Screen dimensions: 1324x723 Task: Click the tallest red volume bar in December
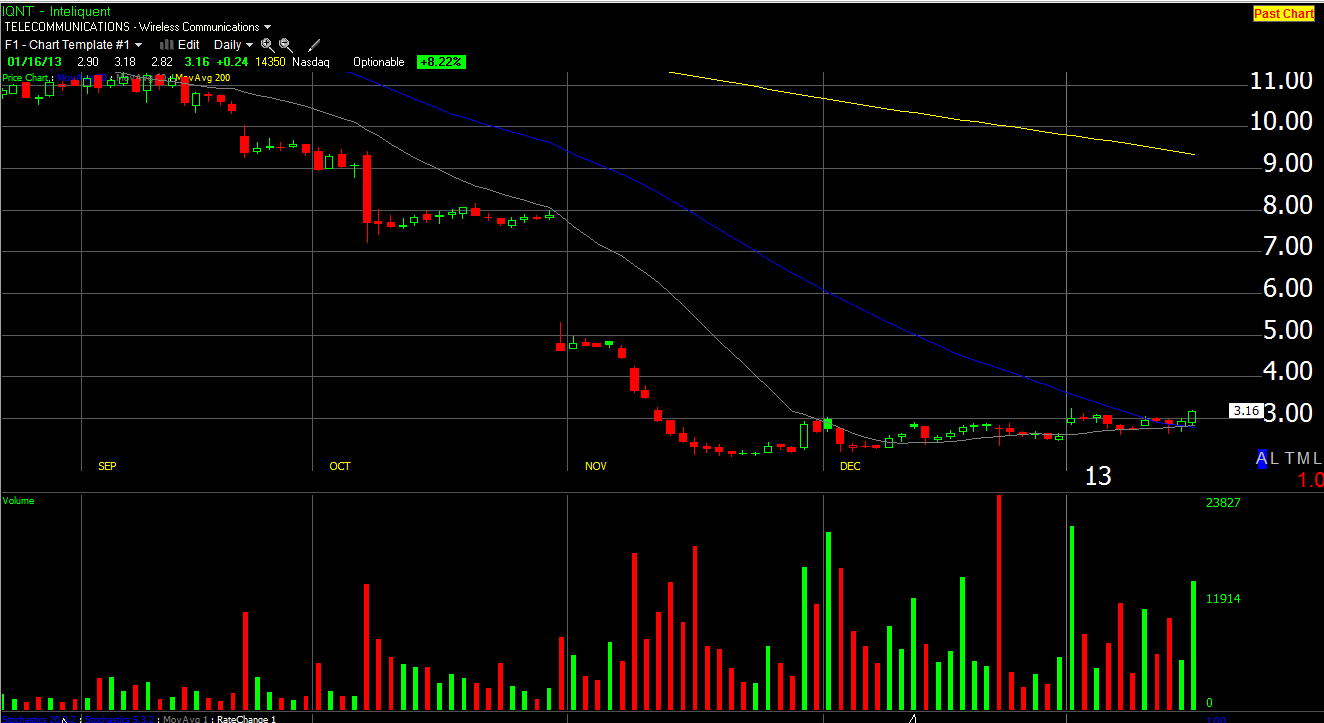(x=998, y=602)
